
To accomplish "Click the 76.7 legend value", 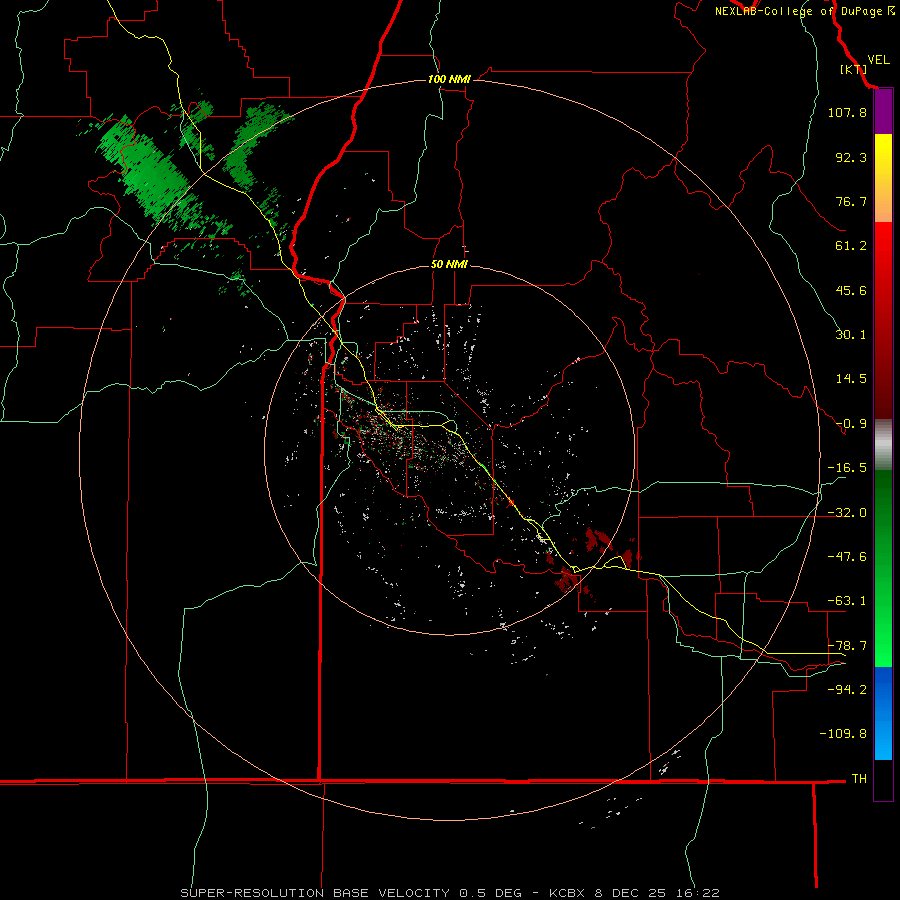I will 851,201.
